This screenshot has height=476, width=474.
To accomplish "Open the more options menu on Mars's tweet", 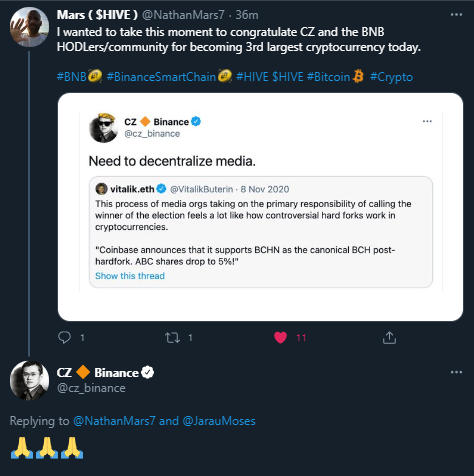I will click(x=456, y=15).
